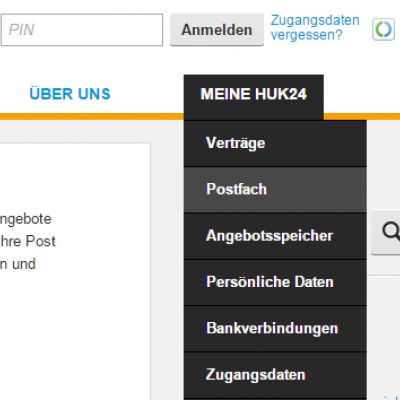Click the white content card on the left
This screenshot has height=400, width=400.
pos(75,272)
